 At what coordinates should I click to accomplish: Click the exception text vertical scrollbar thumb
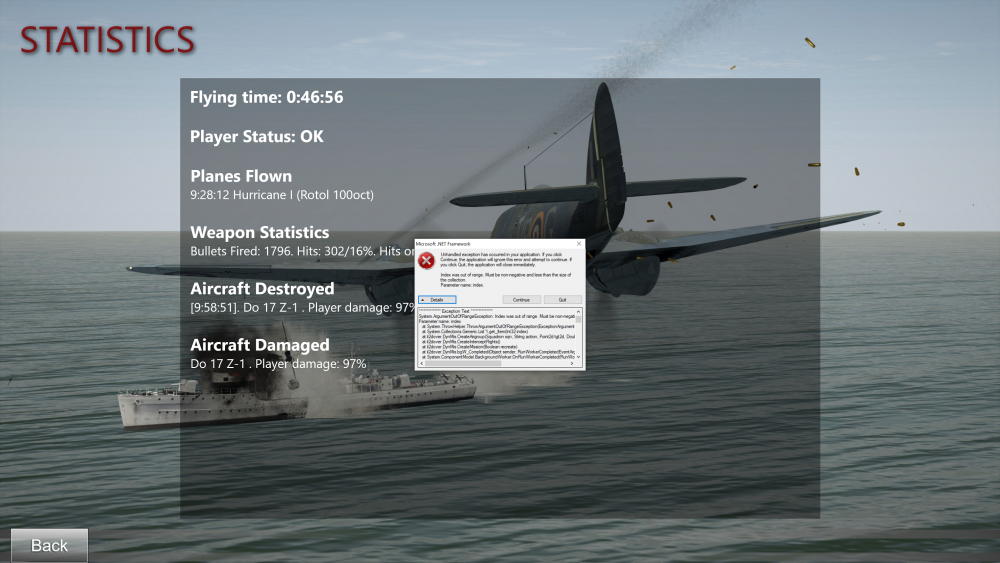coord(578,319)
